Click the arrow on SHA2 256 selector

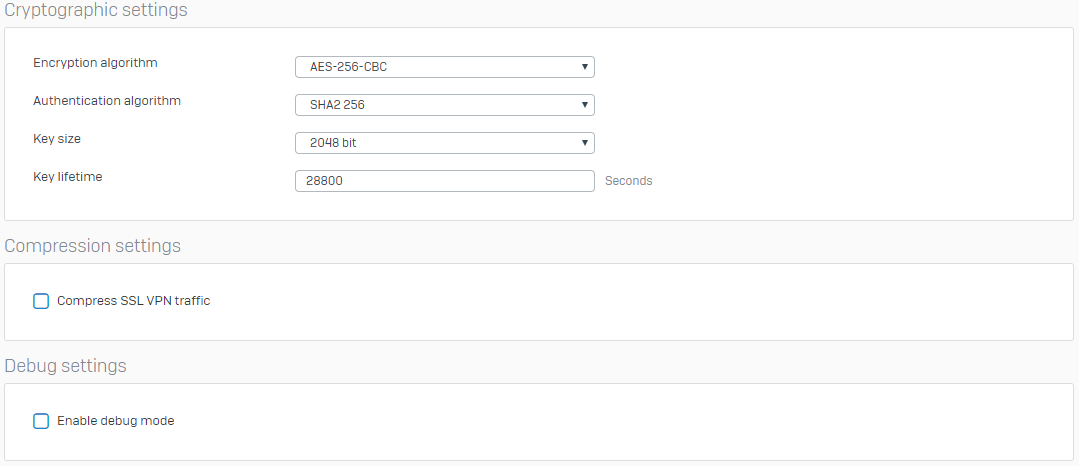[584, 105]
